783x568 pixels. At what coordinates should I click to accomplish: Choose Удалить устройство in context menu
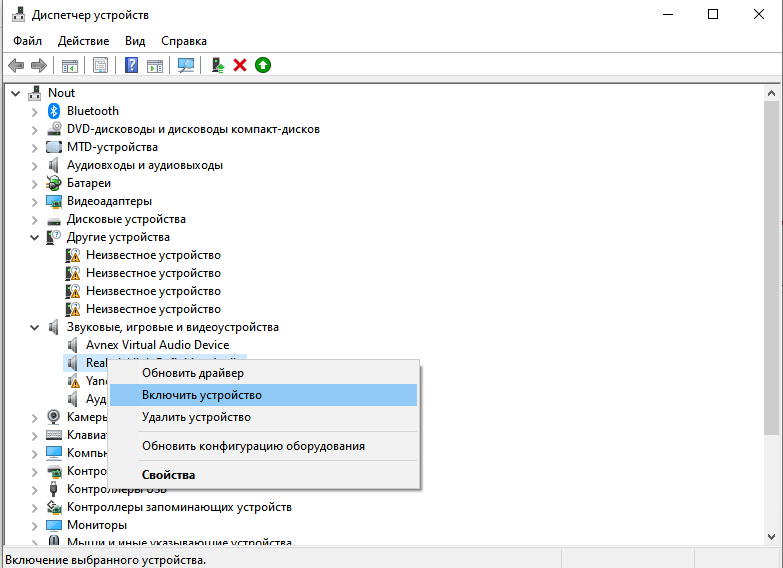[263, 417]
